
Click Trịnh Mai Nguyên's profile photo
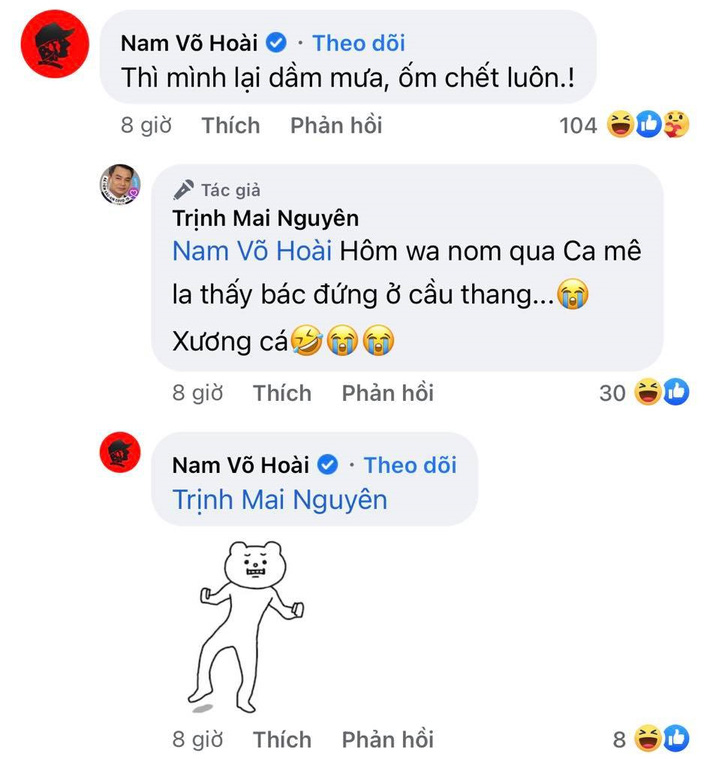pyautogui.click(x=120, y=184)
